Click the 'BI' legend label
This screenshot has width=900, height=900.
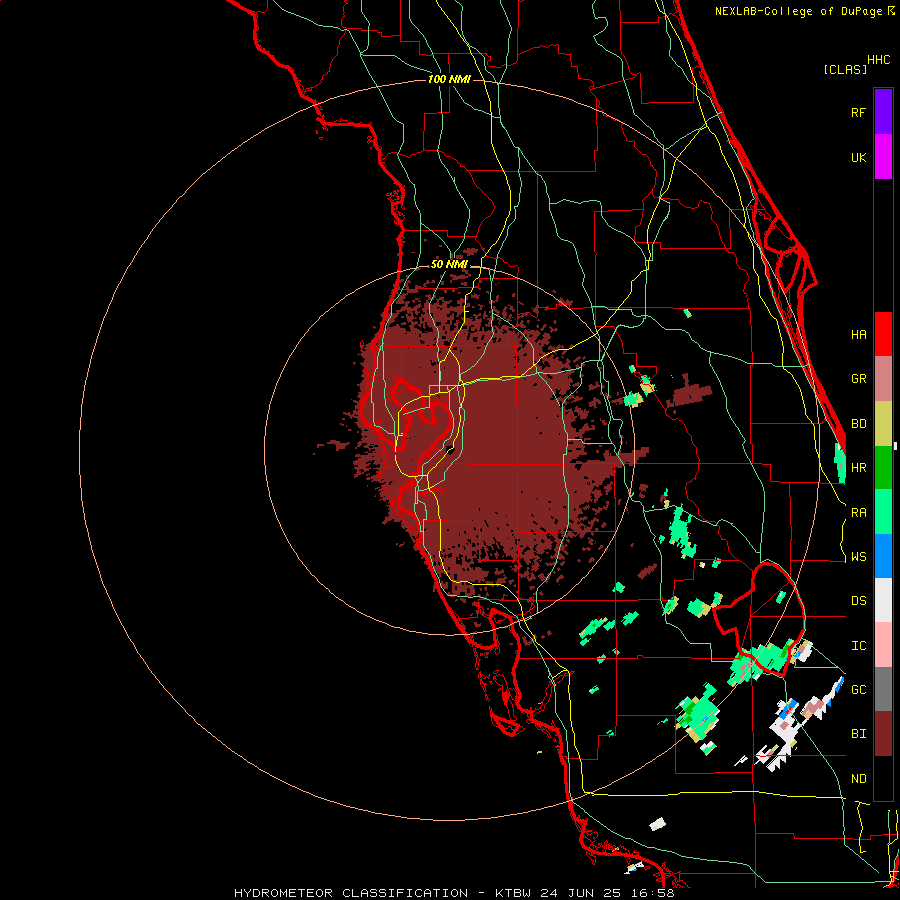(x=858, y=734)
